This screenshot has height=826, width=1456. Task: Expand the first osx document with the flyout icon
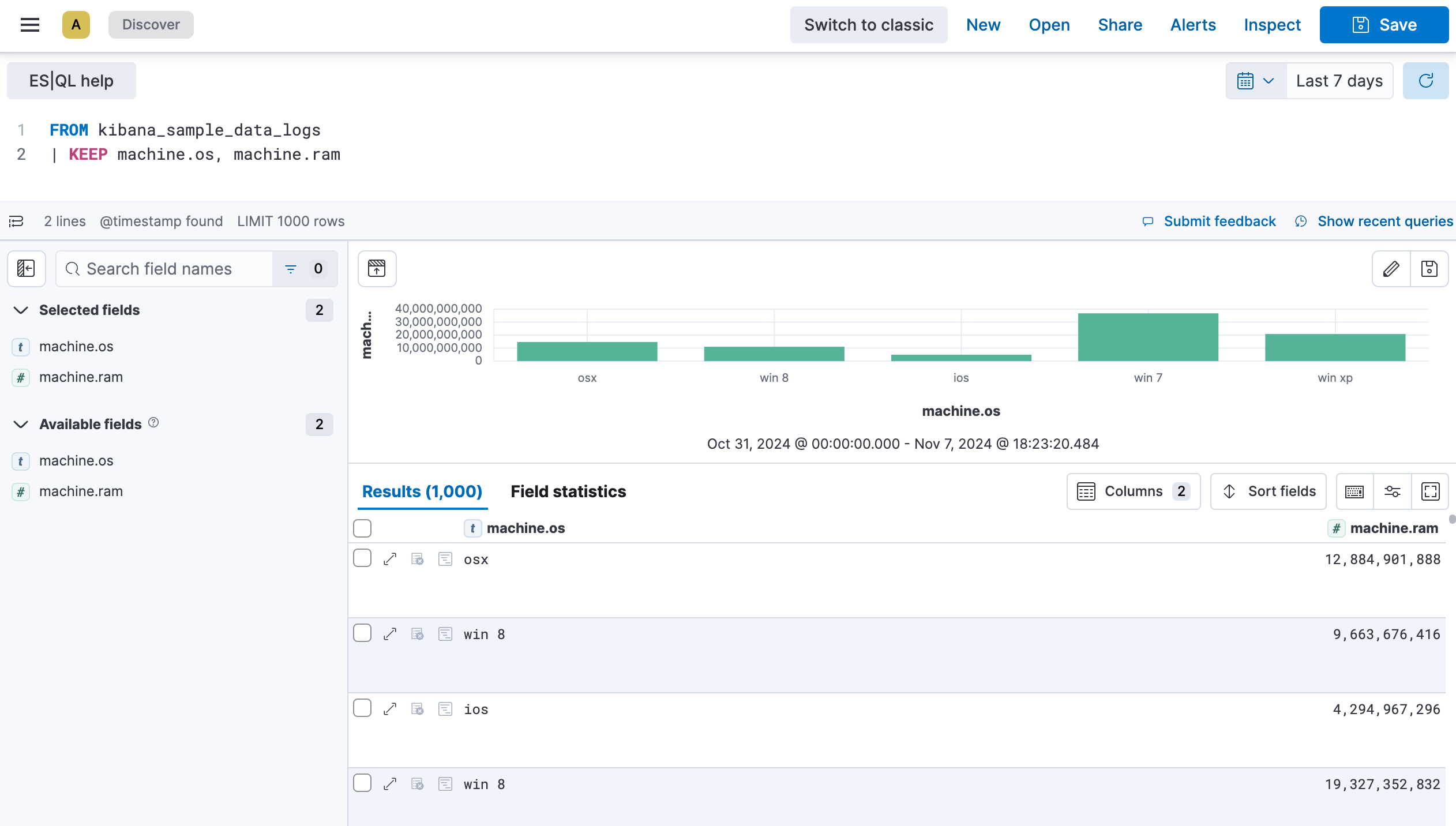pyautogui.click(x=390, y=558)
